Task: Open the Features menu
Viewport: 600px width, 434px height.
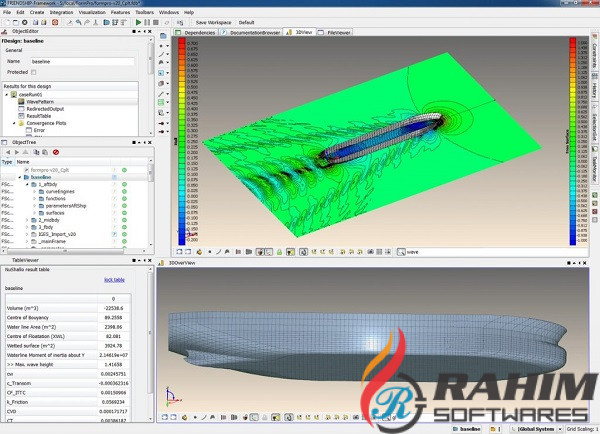Action: coord(121,12)
